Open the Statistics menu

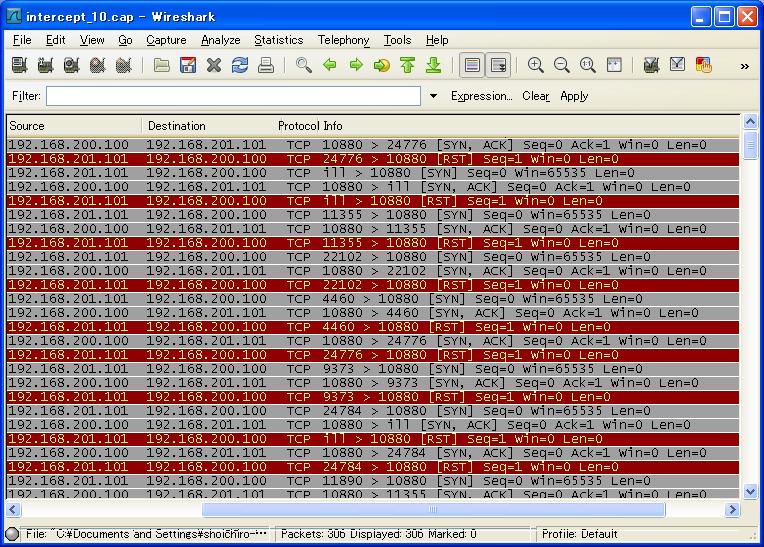[279, 40]
